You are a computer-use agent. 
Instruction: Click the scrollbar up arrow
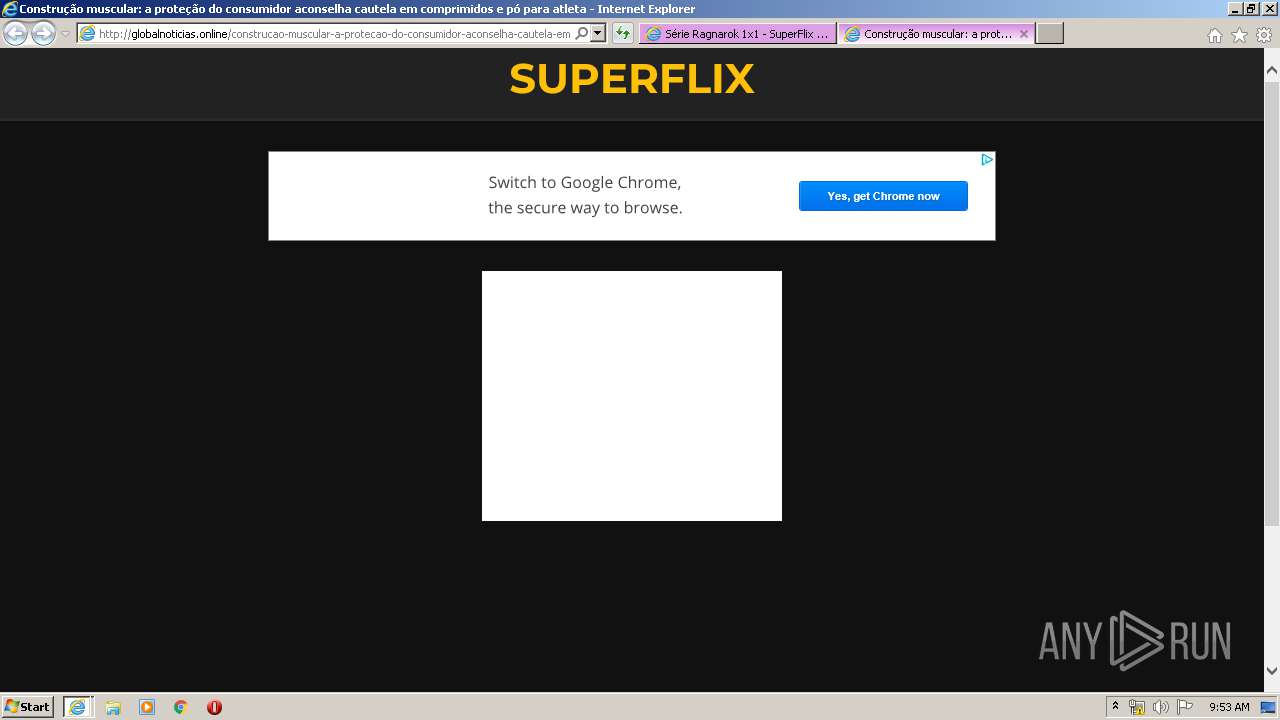[x=1272, y=70]
